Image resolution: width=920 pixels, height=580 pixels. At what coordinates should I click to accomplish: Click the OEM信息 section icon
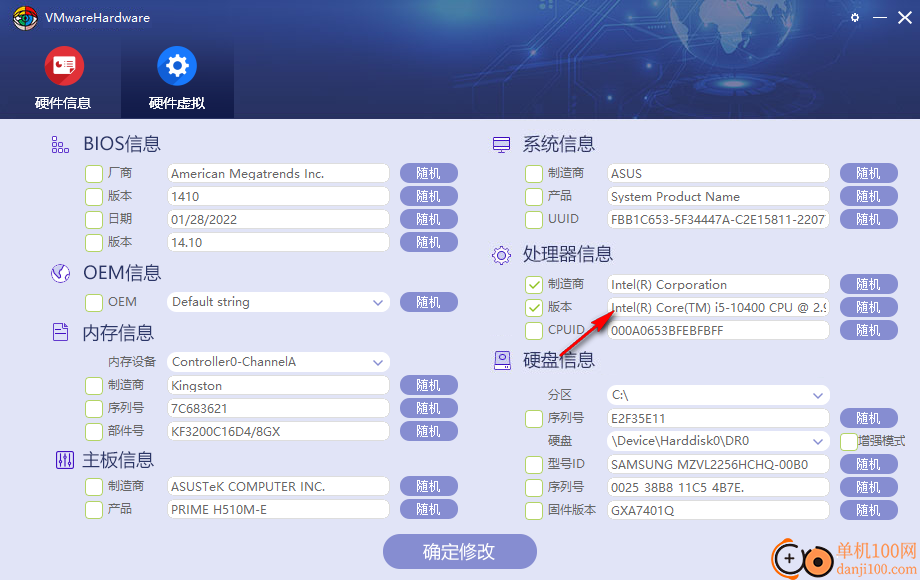pos(60,273)
